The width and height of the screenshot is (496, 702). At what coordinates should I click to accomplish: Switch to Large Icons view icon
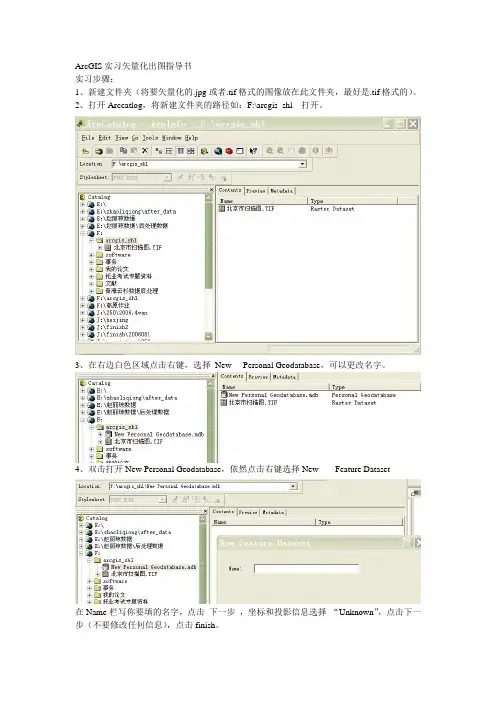coord(158,151)
